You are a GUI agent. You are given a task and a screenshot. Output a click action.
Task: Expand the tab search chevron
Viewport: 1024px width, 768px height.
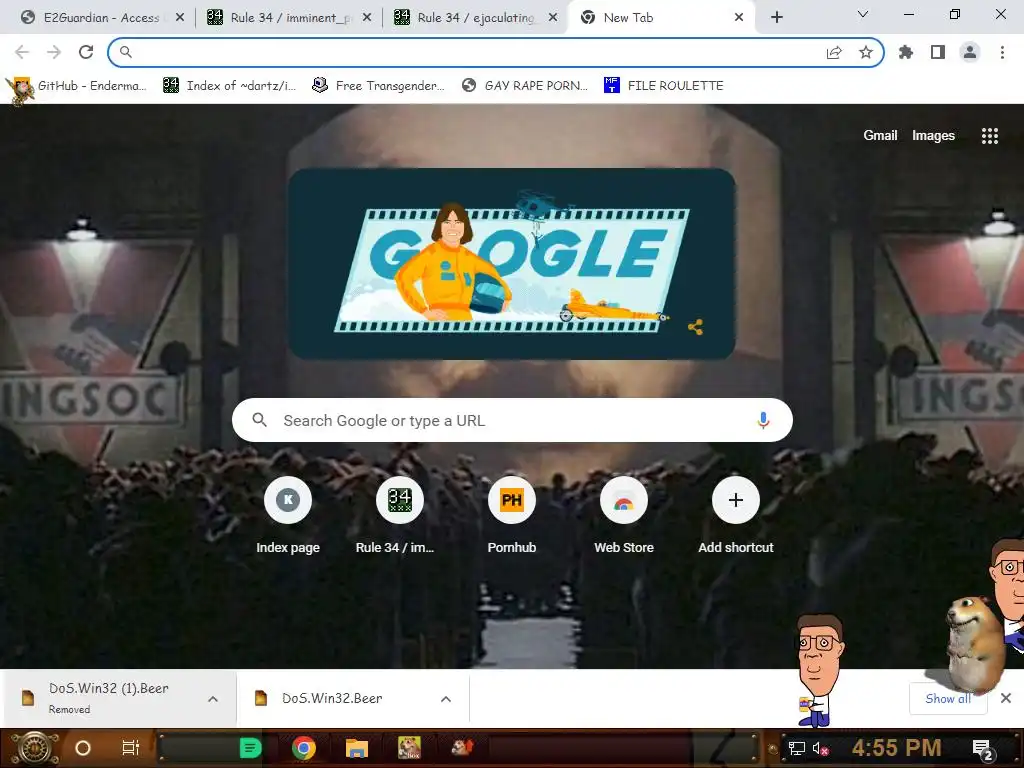coord(863,14)
